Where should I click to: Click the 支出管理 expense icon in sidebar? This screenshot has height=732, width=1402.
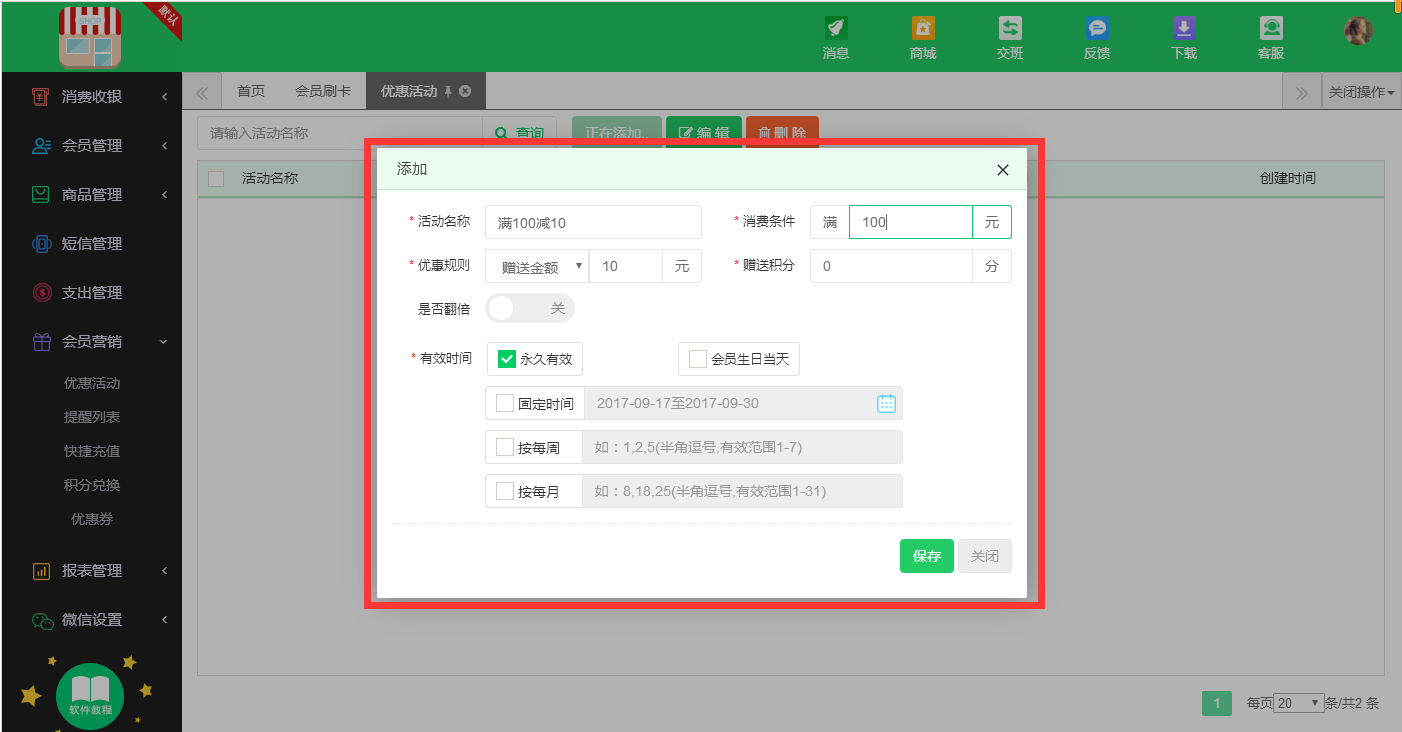tap(41, 293)
